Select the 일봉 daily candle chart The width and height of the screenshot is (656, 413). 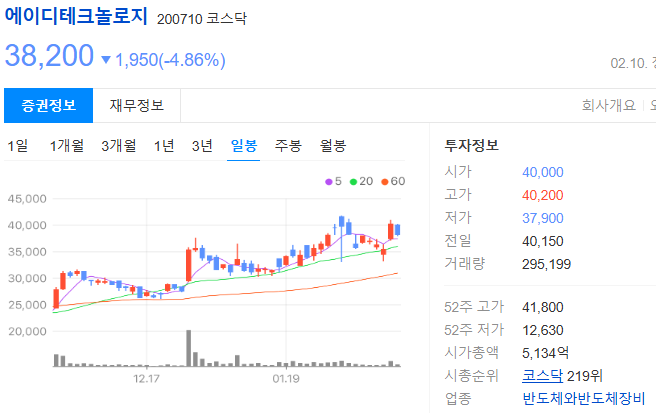point(243,146)
